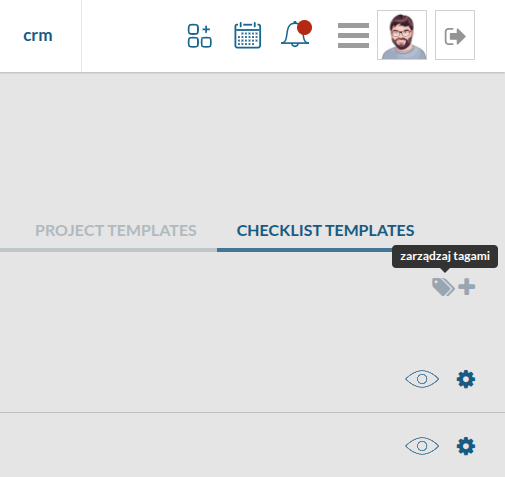Image resolution: width=505 pixels, height=477 pixels.
Task: Log out using the exit arrow icon
Action: click(x=455, y=35)
